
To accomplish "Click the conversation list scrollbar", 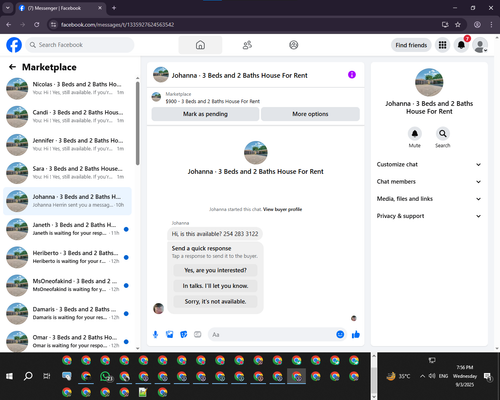I will [137, 123].
